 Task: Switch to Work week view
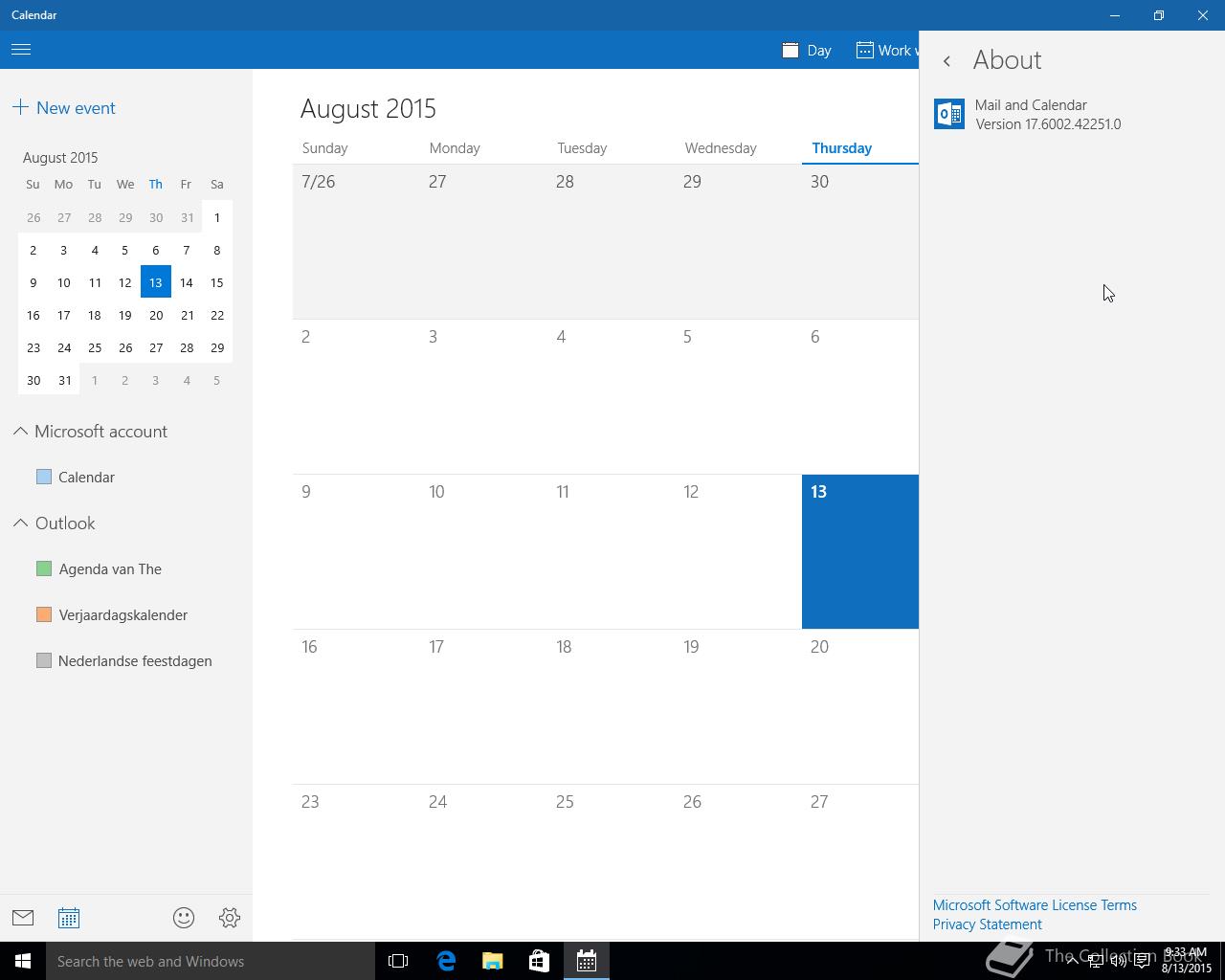pos(886,51)
